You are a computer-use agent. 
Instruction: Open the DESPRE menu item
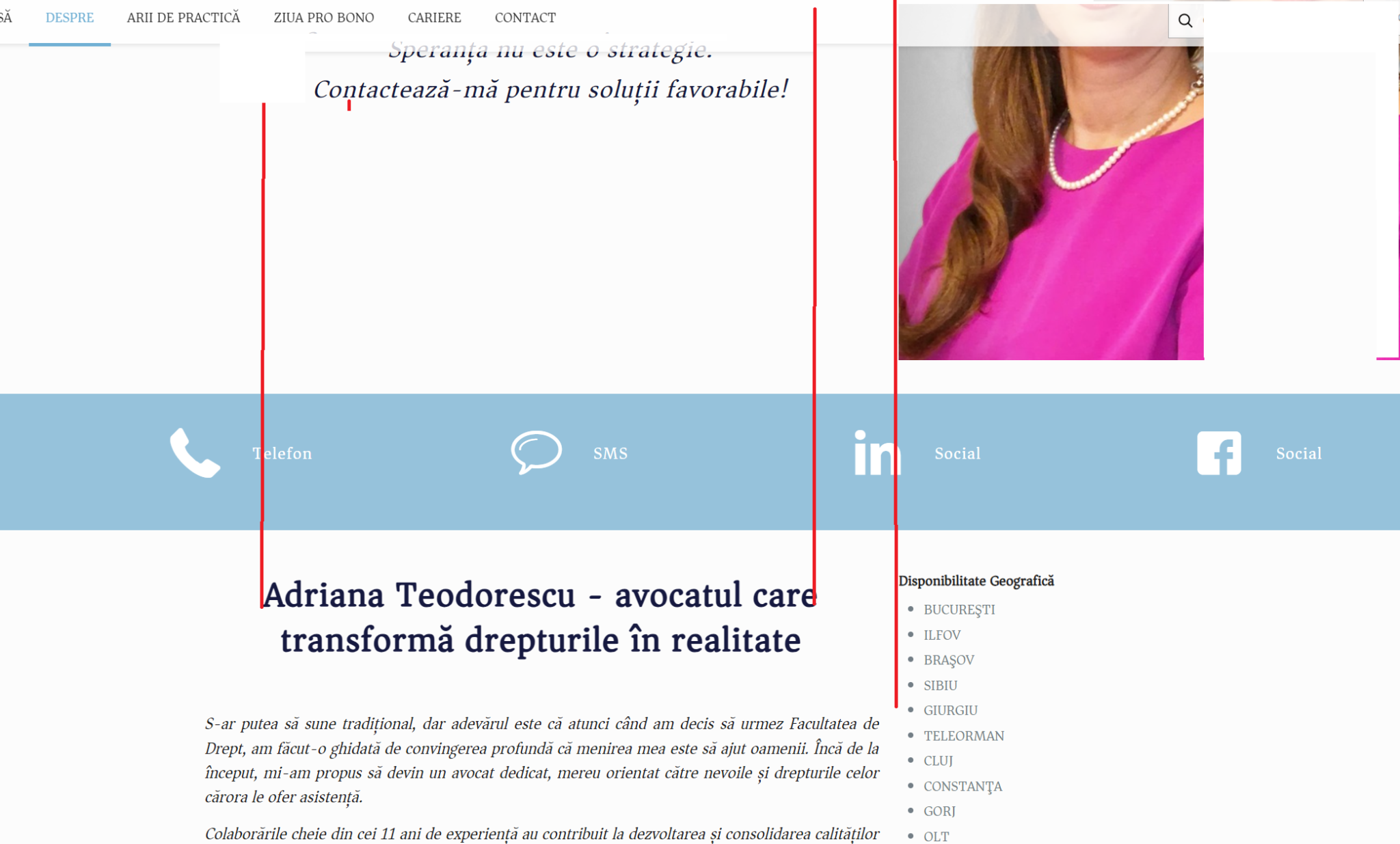70,18
